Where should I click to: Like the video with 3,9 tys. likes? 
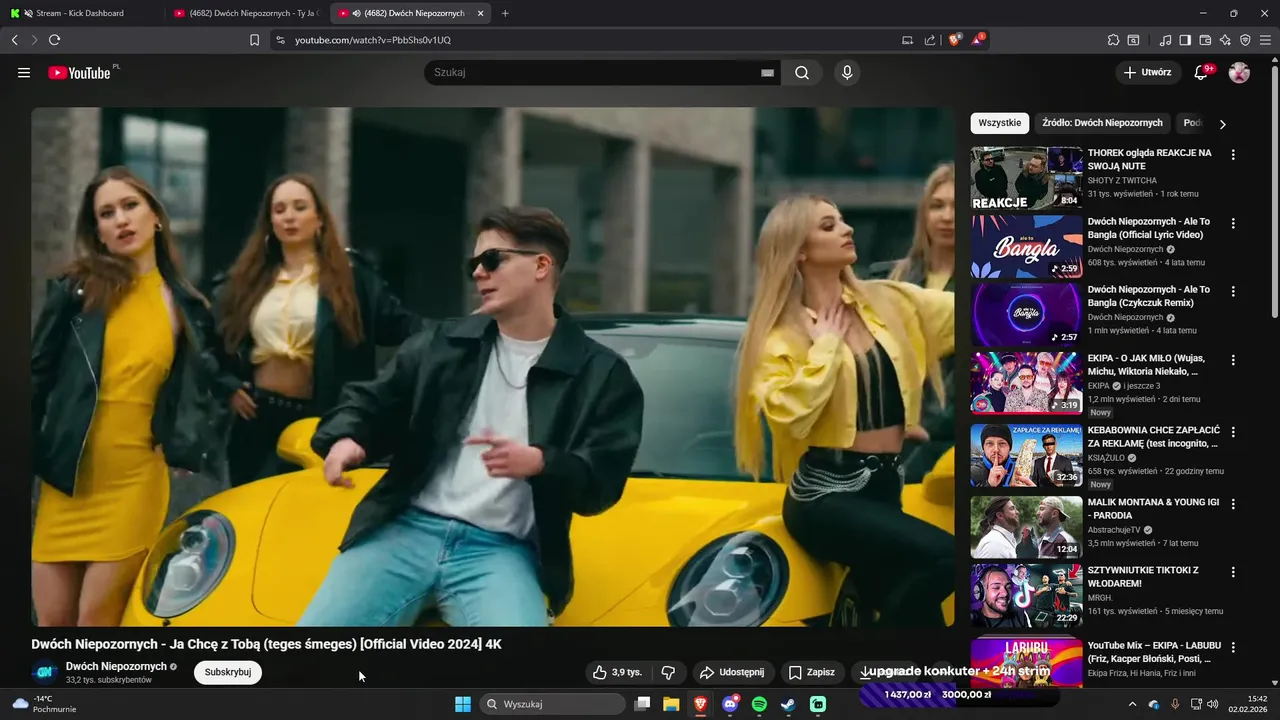(x=617, y=672)
